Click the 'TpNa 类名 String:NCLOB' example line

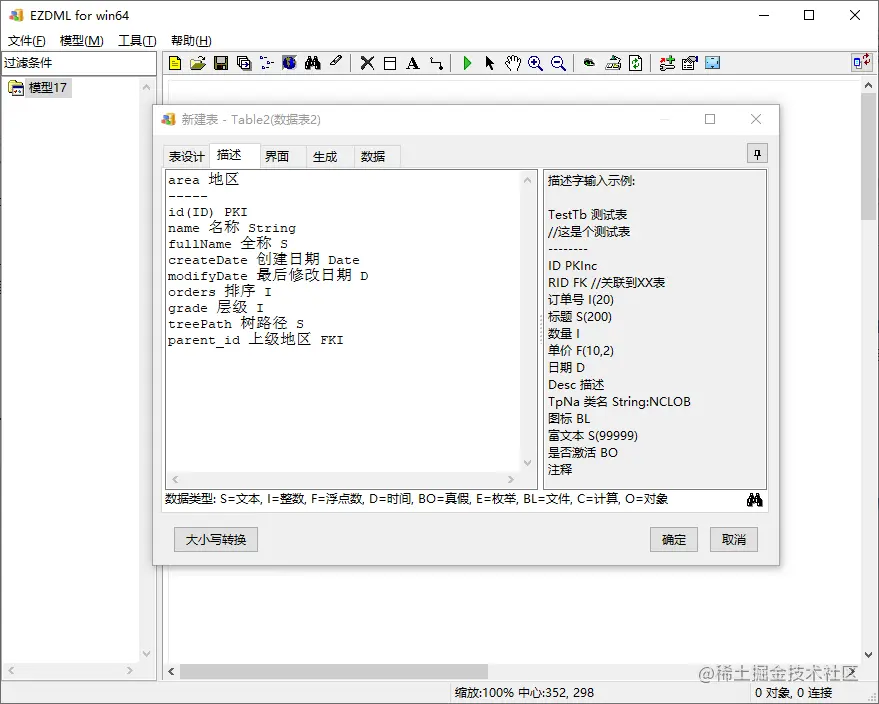coord(619,402)
